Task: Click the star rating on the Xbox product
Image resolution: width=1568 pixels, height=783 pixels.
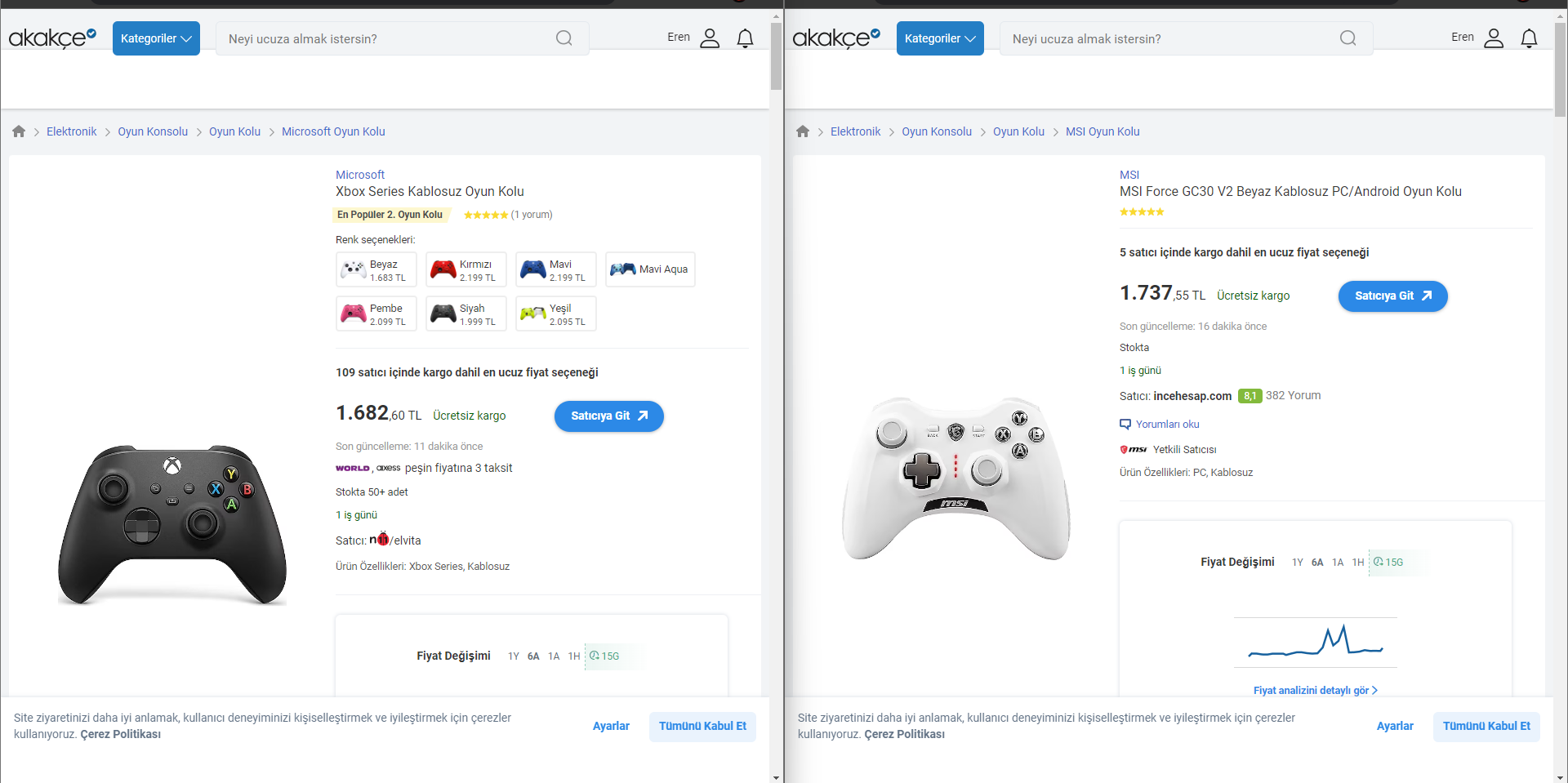Action: point(486,215)
